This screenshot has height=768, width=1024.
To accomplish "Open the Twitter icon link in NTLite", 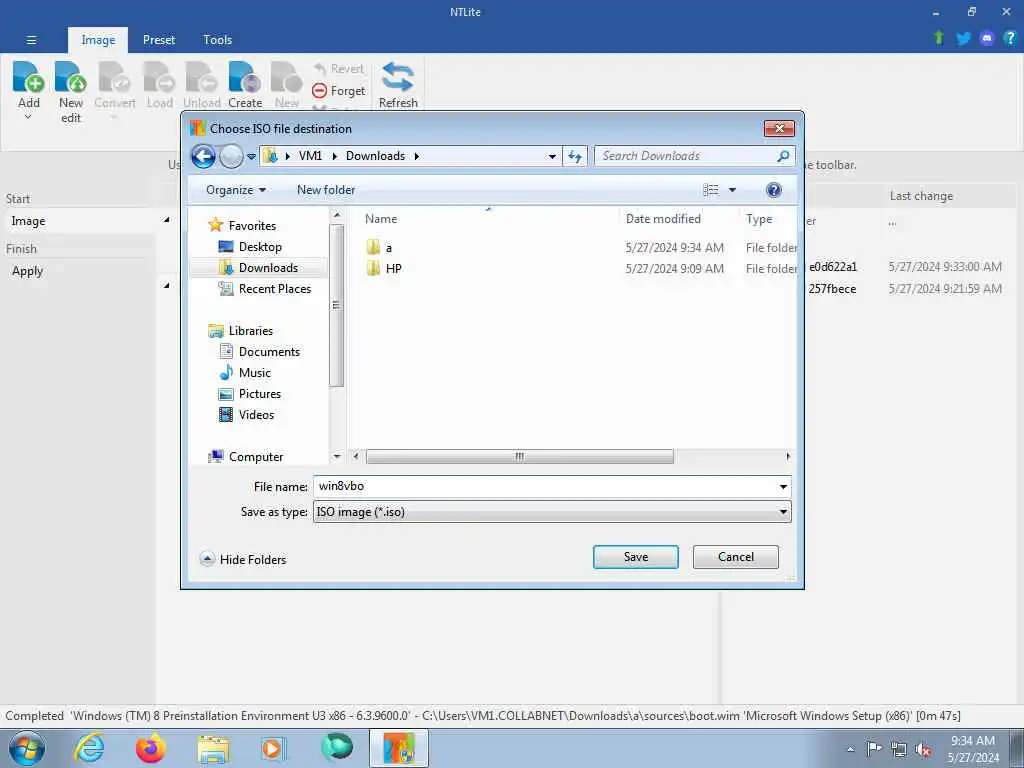I will (x=963, y=39).
